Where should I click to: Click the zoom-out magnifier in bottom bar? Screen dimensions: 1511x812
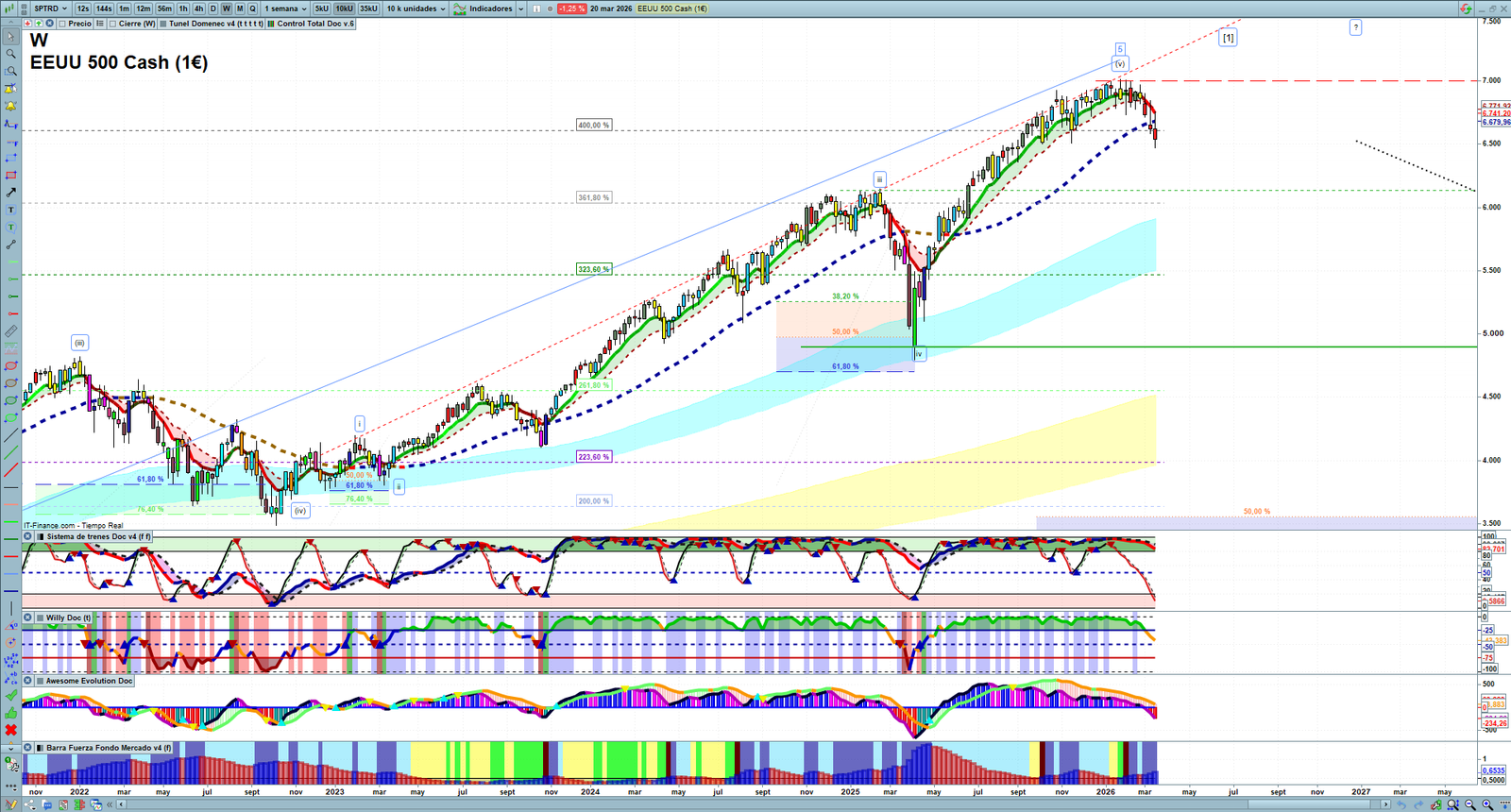[1470, 804]
